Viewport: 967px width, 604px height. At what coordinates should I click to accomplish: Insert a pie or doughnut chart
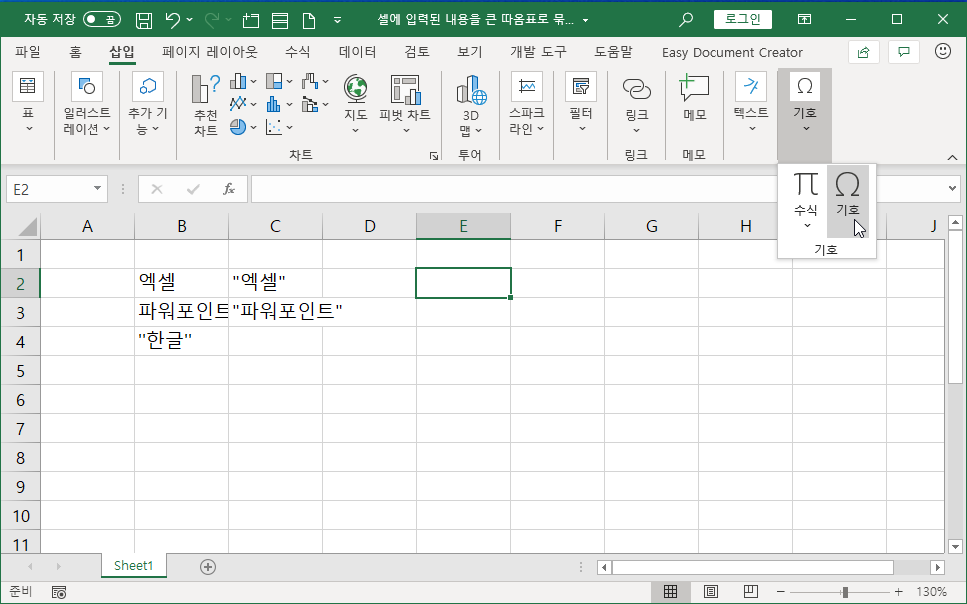point(244,126)
